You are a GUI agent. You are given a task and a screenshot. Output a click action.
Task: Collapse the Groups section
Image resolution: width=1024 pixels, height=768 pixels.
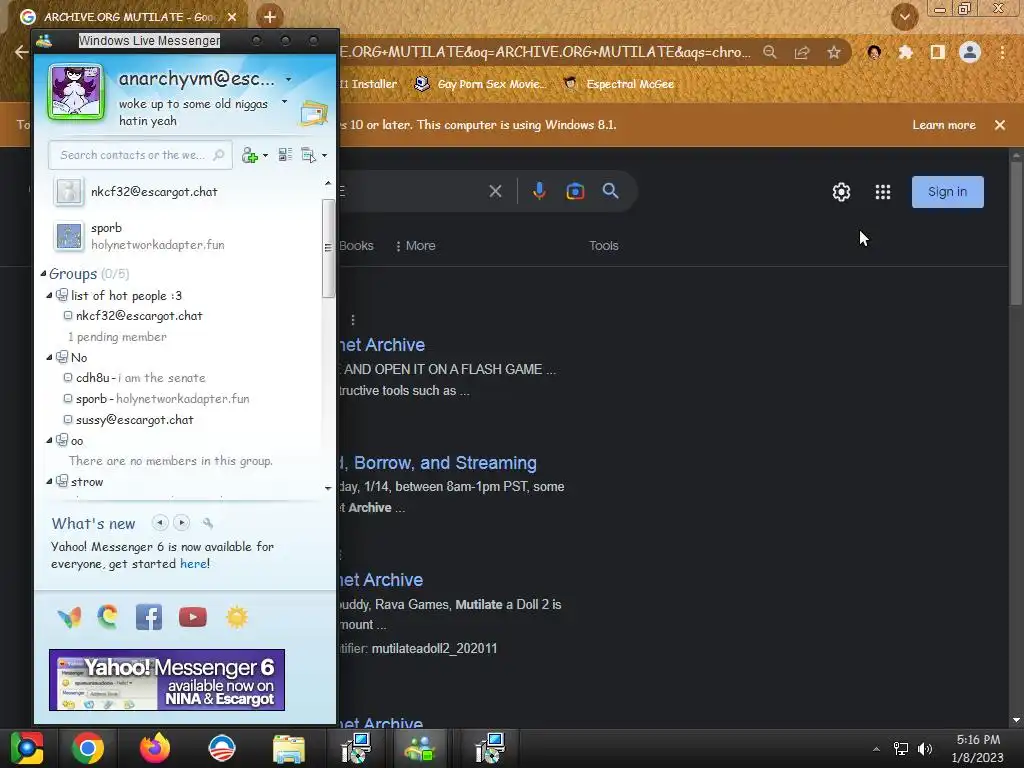click(x=43, y=274)
